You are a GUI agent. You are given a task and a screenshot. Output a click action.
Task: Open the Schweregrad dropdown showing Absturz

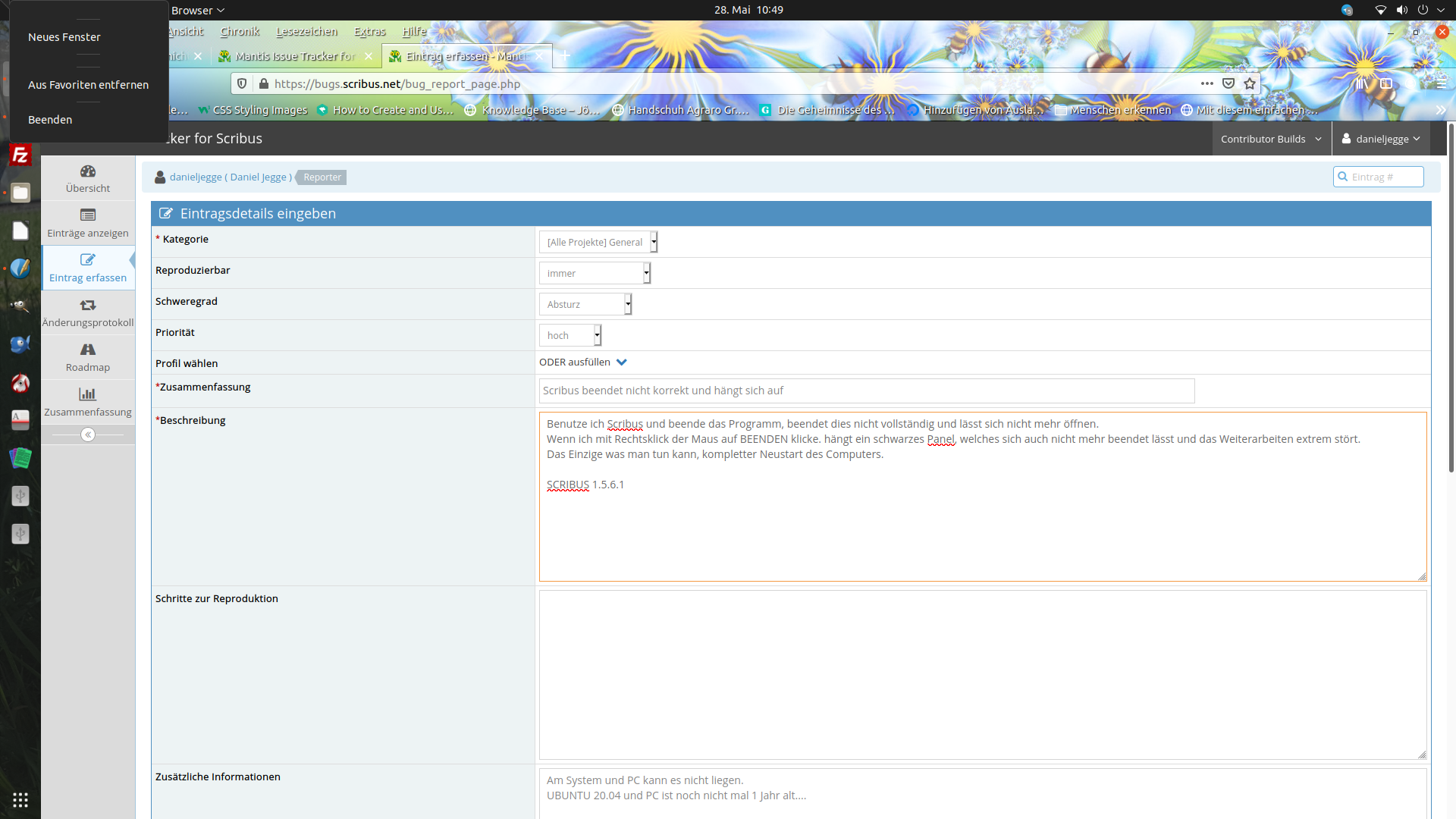(x=585, y=304)
